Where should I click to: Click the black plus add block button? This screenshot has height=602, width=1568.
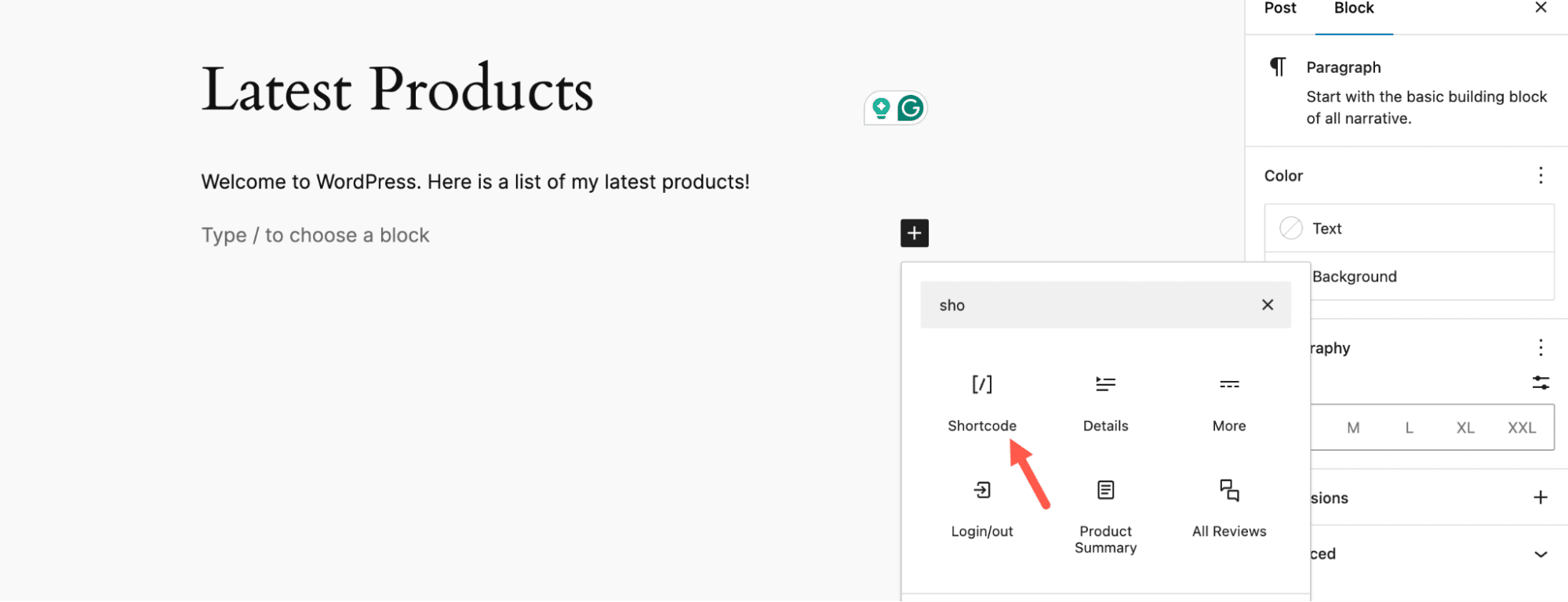[x=915, y=233]
